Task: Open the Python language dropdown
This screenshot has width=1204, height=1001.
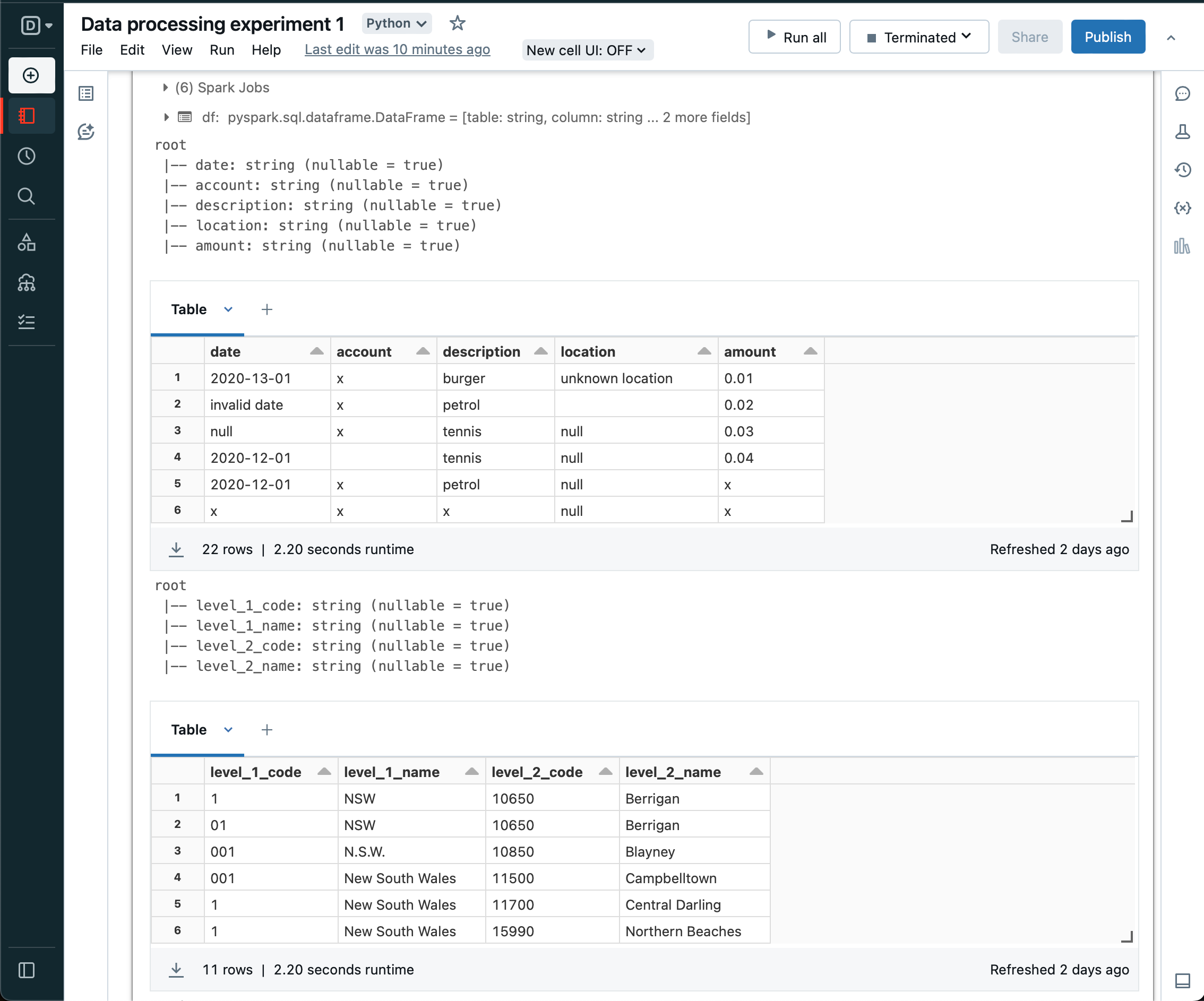Action: point(396,23)
